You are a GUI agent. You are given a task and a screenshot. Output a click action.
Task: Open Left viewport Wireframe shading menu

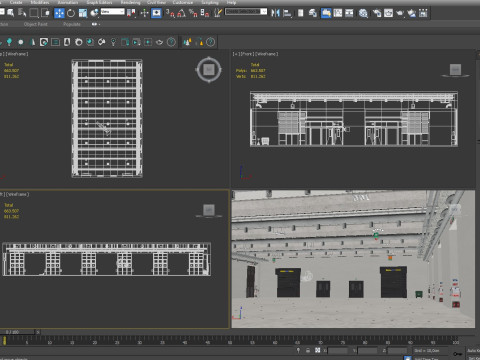[x=18, y=194]
